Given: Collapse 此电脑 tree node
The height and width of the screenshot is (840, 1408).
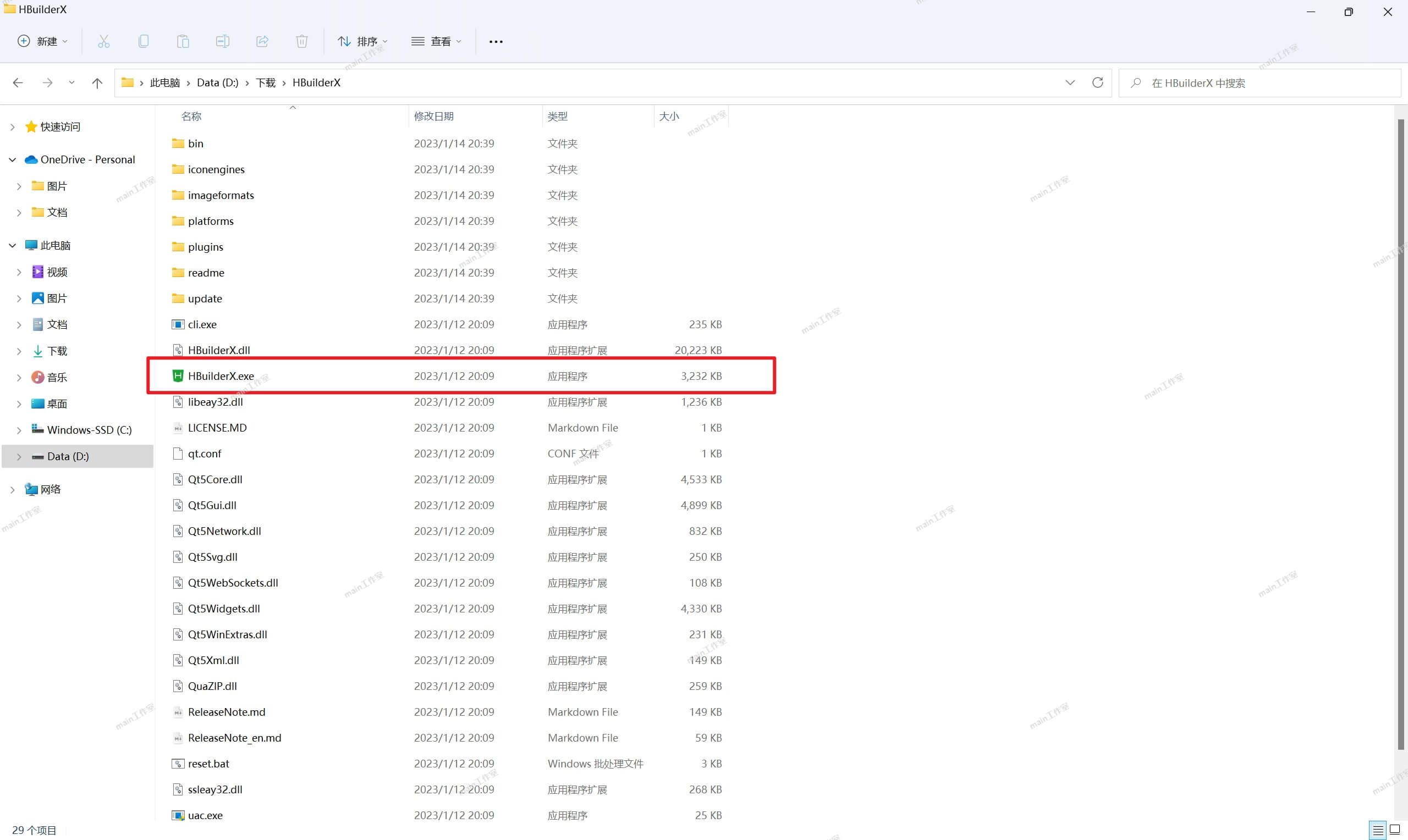Looking at the screenshot, I should 13,245.
